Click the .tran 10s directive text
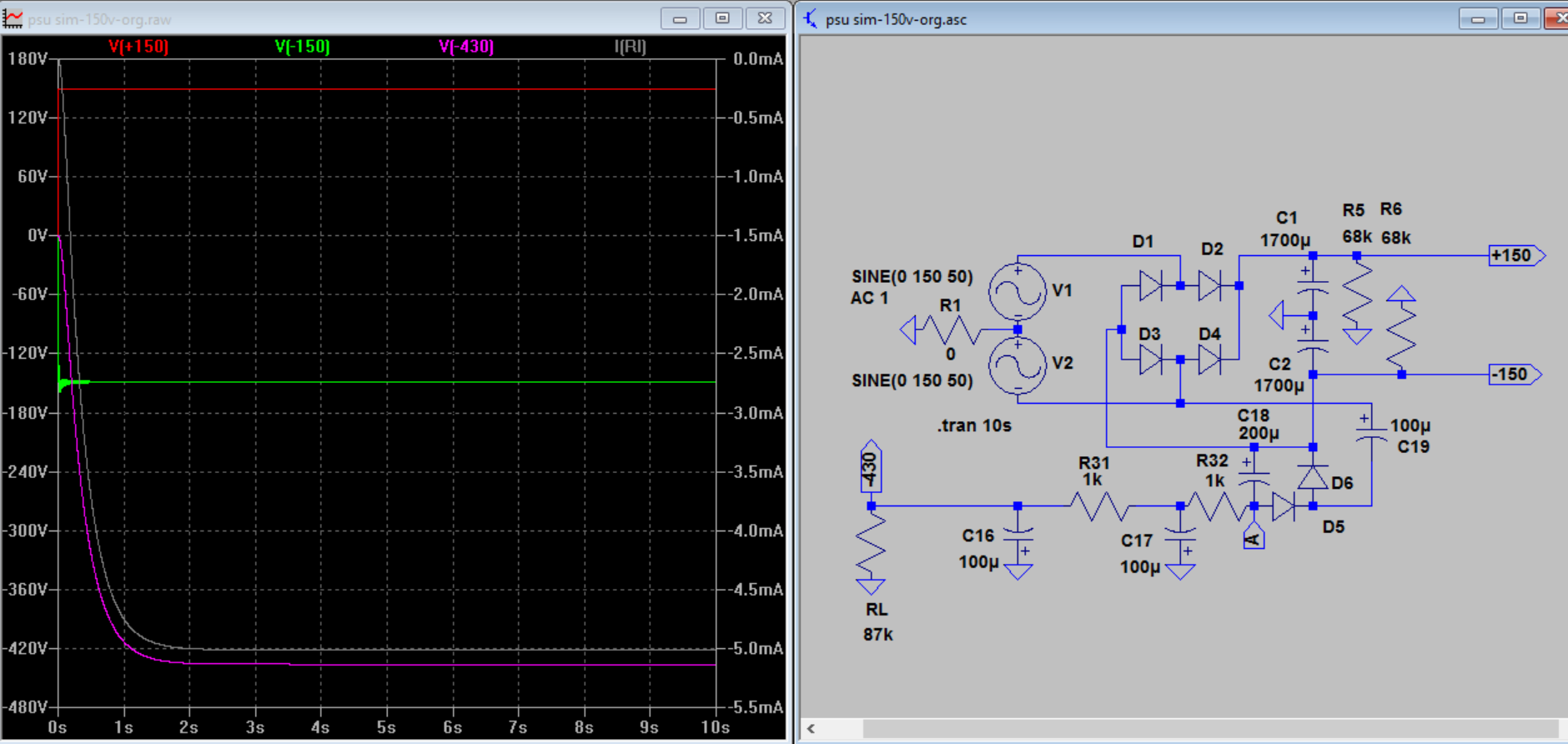The image size is (1568, 744). point(974,425)
